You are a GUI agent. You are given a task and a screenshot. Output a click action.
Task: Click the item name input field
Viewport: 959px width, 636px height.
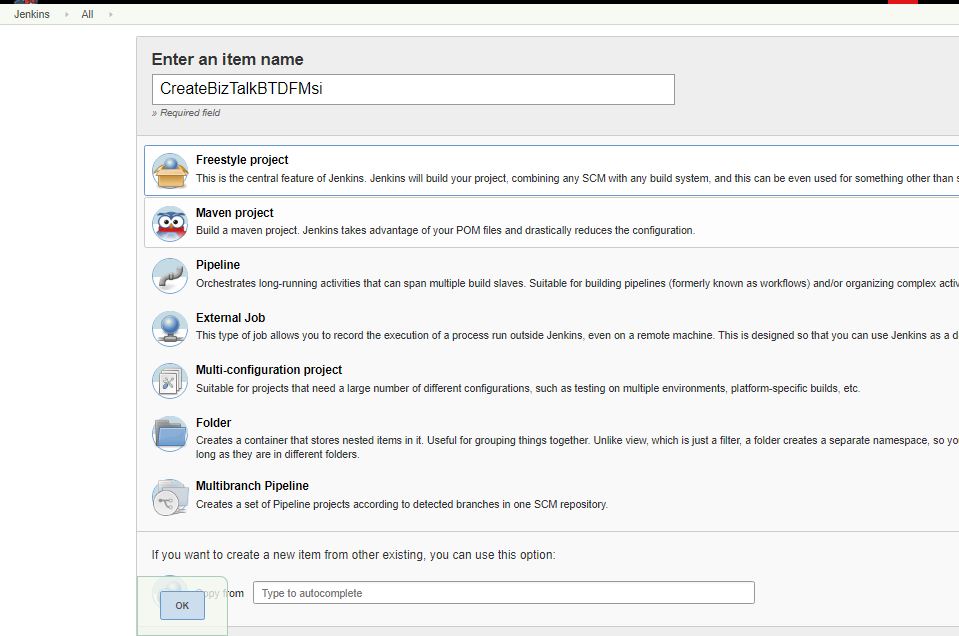tap(413, 89)
